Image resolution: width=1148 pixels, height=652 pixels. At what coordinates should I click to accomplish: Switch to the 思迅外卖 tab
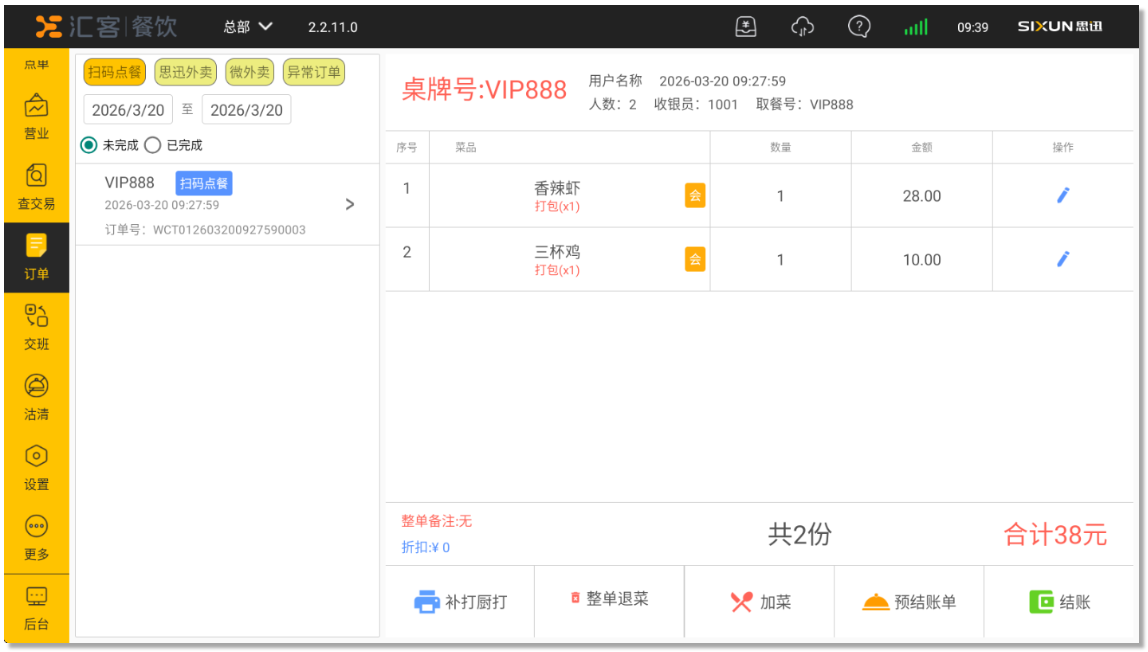pyautogui.click(x=185, y=72)
